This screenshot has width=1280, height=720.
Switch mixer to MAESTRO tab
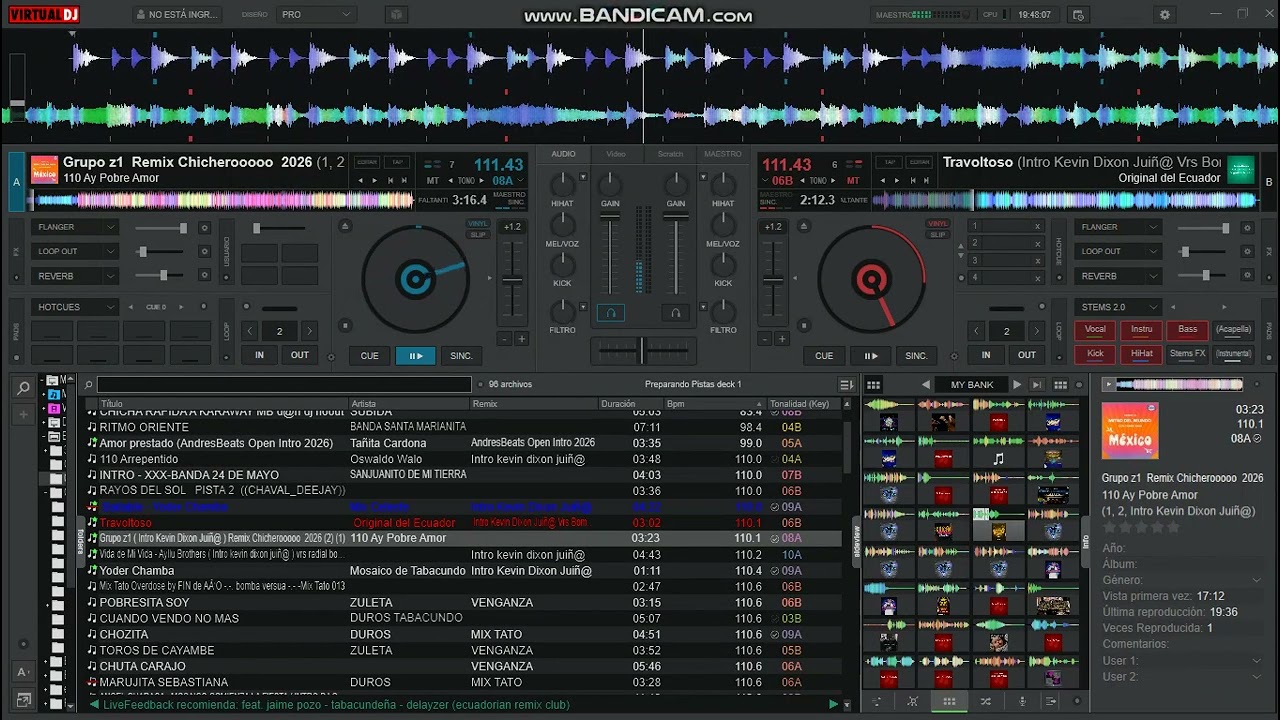723,154
